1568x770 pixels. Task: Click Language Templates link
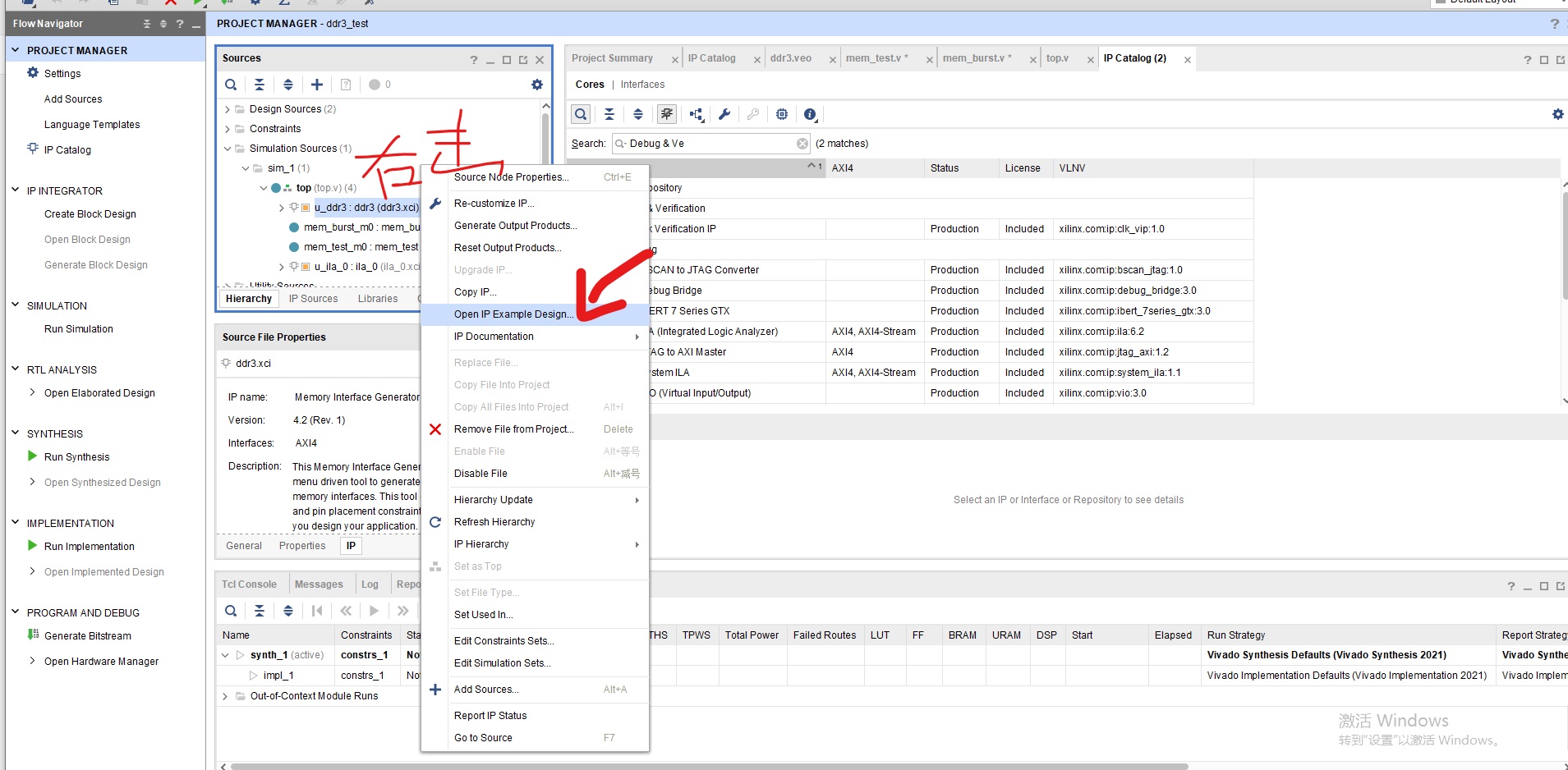click(92, 125)
